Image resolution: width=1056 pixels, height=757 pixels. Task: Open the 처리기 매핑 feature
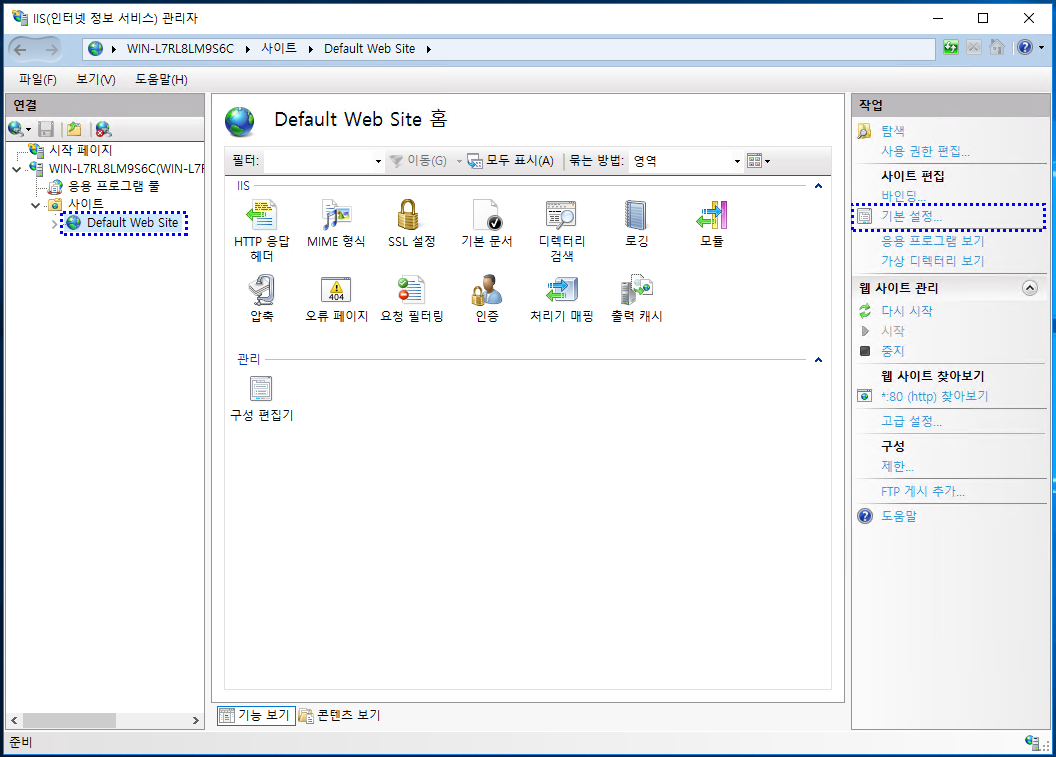561,298
